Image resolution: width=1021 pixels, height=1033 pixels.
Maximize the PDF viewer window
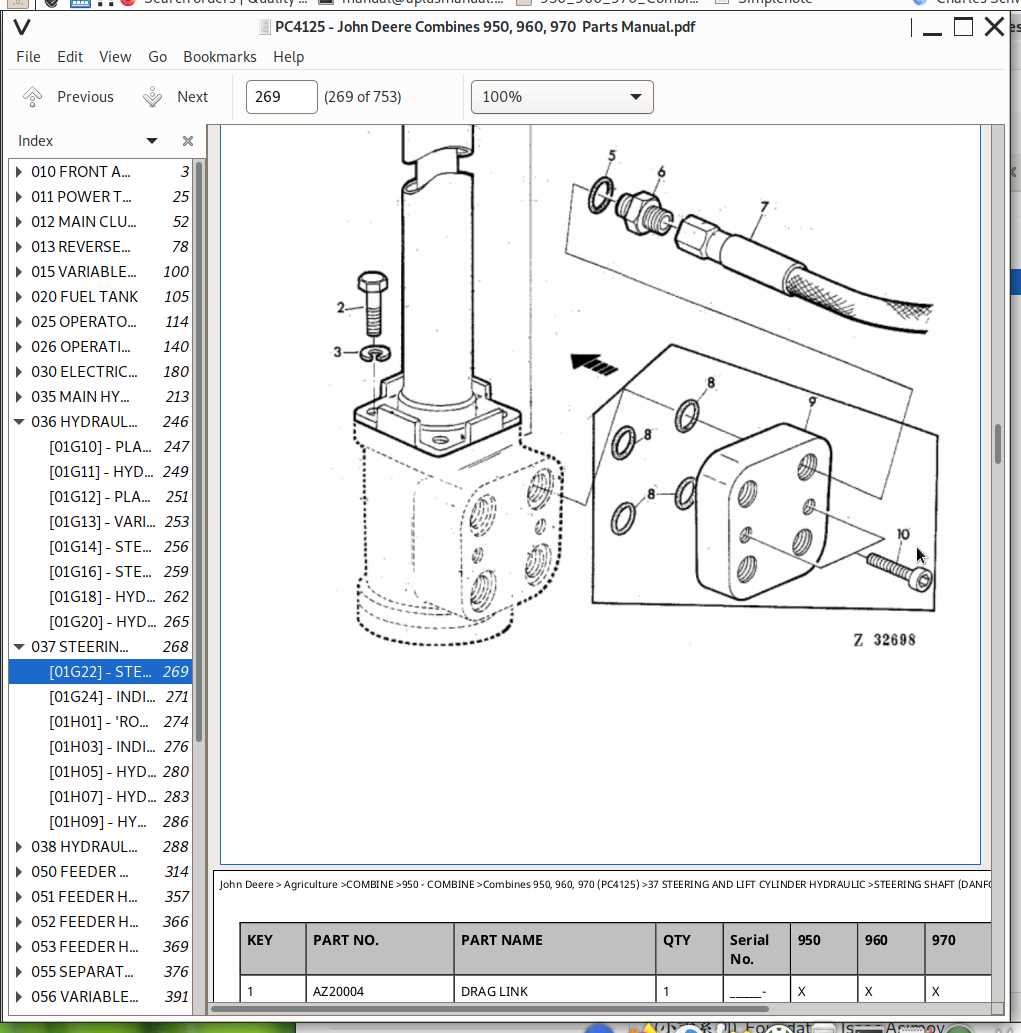(x=963, y=27)
